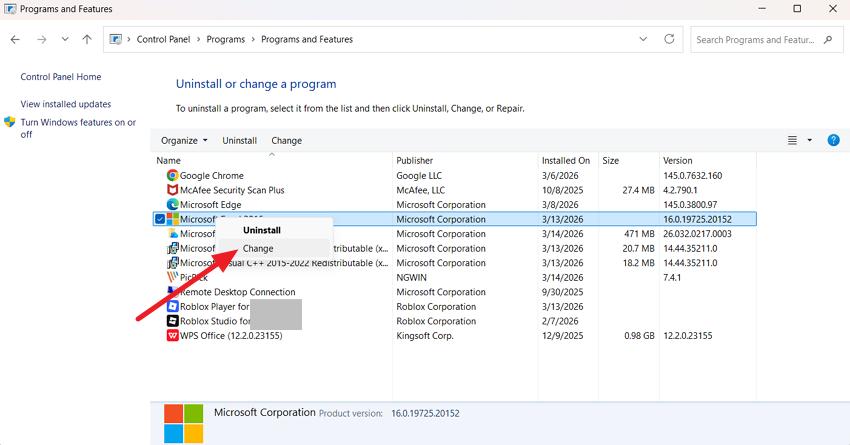Uncheck the selected Microsoft row checkbox
Image resolution: width=850 pixels, height=445 pixels.
tap(160, 219)
